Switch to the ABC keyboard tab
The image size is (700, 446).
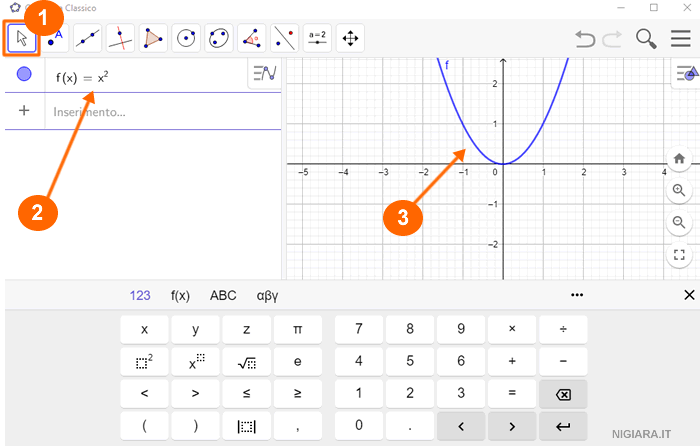pyautogui.click(x=223, y=296)
